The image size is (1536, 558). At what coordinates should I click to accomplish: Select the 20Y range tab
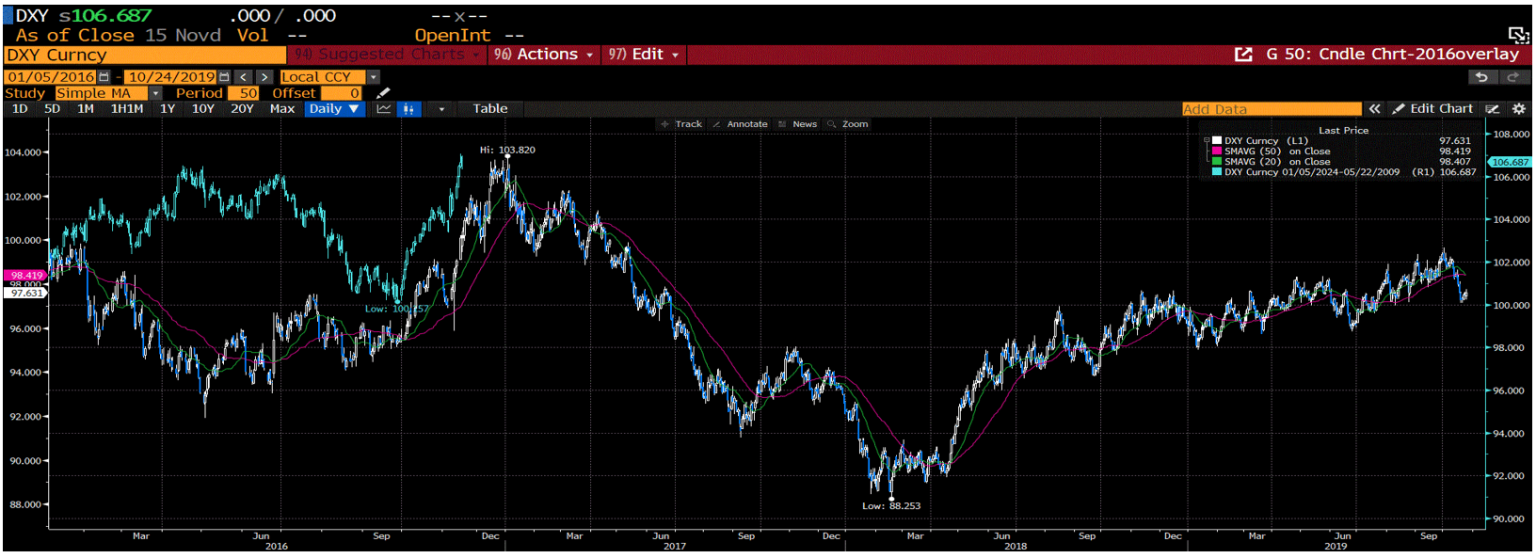pos(241,109)
